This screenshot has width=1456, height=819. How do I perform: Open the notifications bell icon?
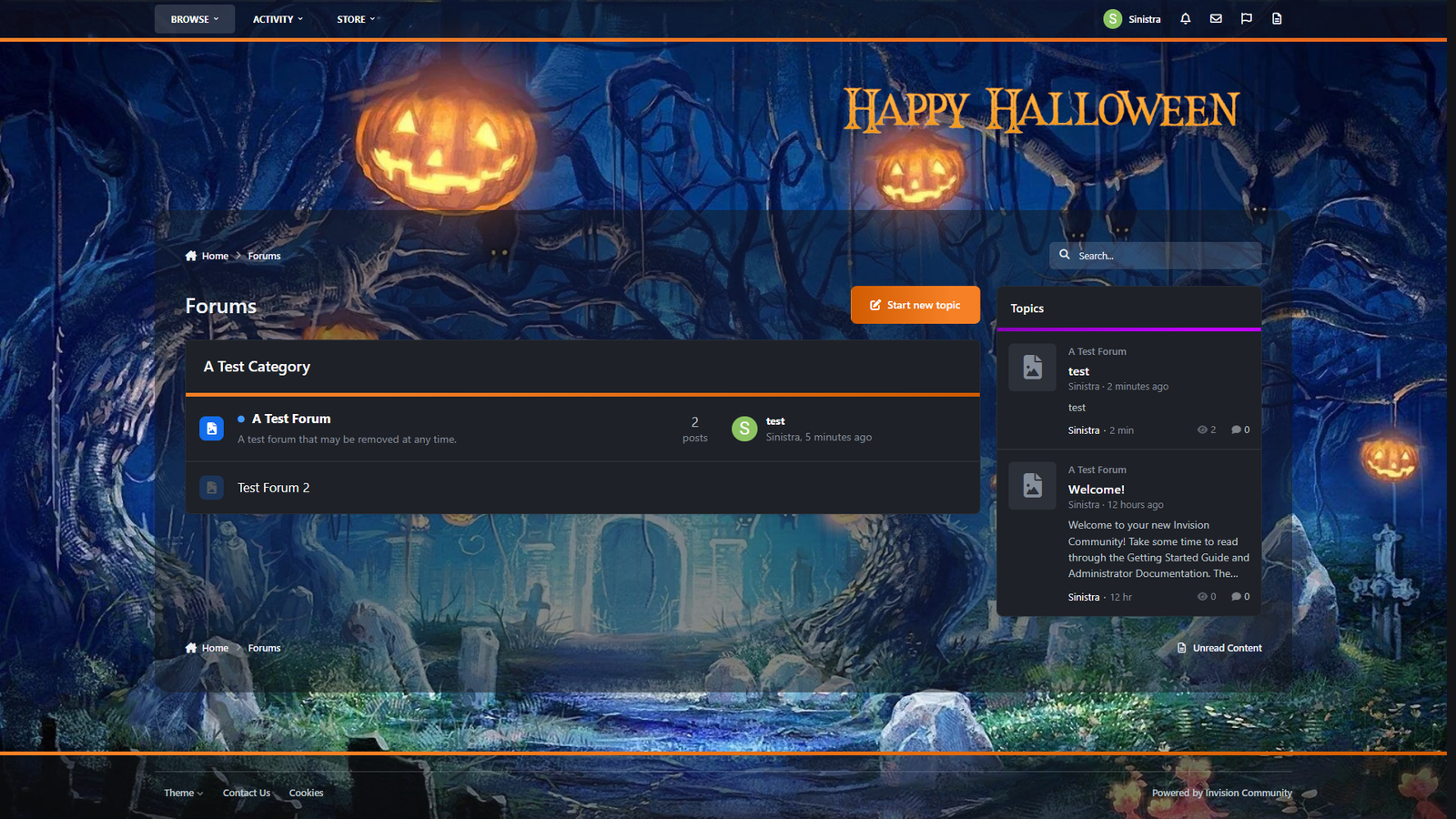click(x=1185, y=18)
